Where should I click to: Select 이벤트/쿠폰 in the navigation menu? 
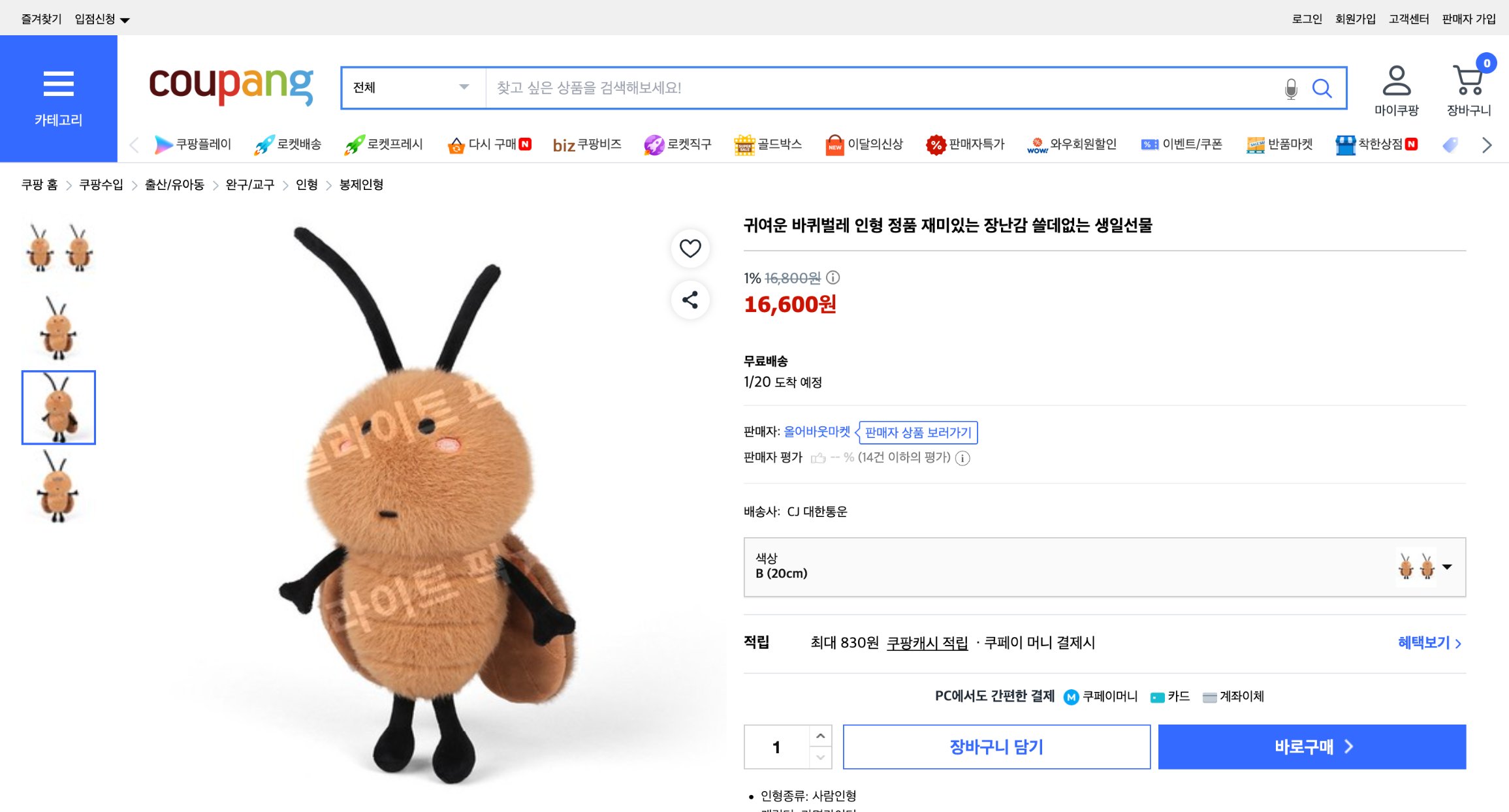pyautogui.click(x=1193, y=144)
